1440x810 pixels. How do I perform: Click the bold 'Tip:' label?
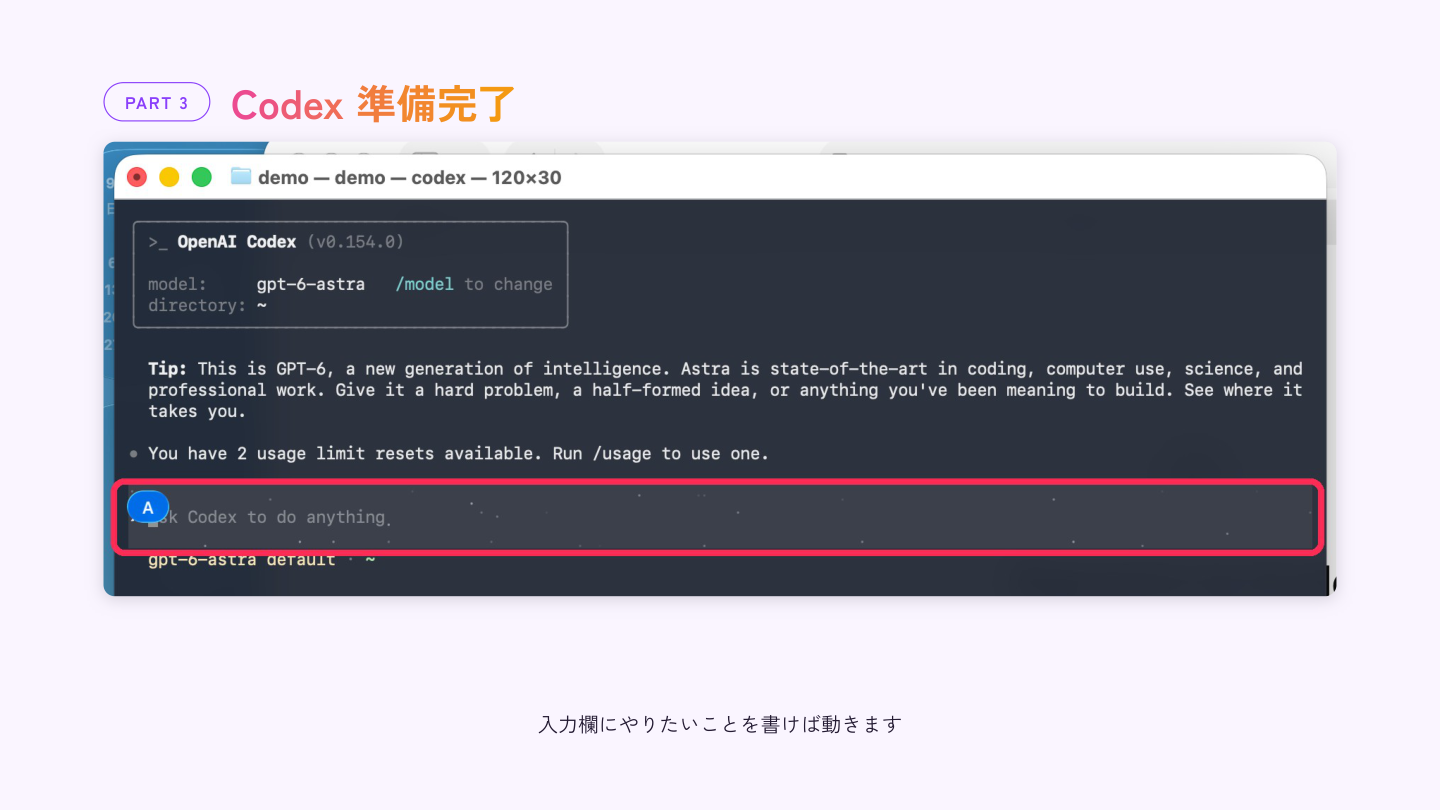pos(167,369)
